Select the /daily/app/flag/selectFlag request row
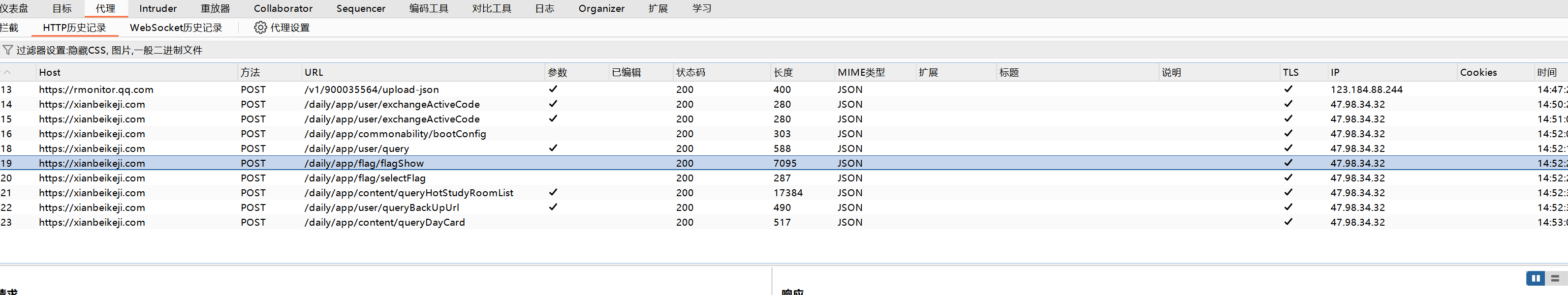1568x295 pixels. pos(364,178)
